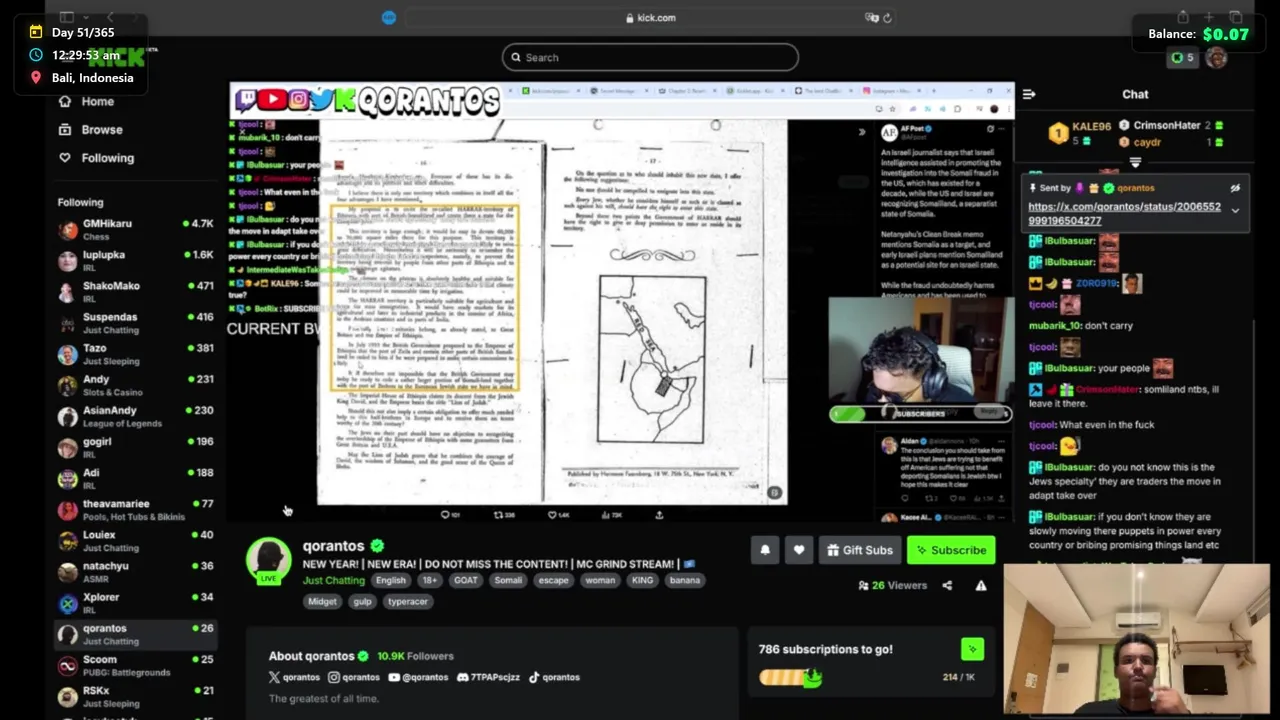Share the qorantos stream
Viewport: 1280px width, 720px height.
click(x=947, y=585)
